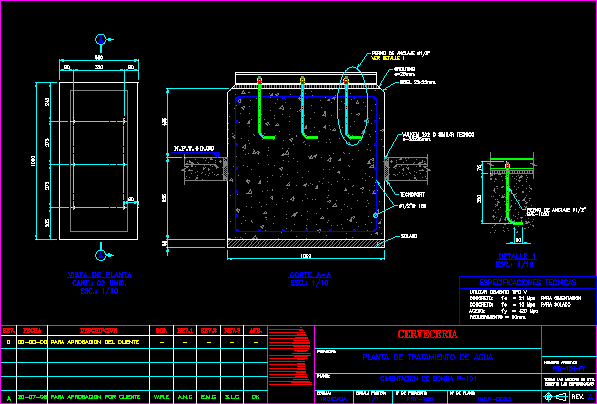Select the TECNOPORT leader label
597x404 pixels.
pyautogui.click(x=412, y=195)
